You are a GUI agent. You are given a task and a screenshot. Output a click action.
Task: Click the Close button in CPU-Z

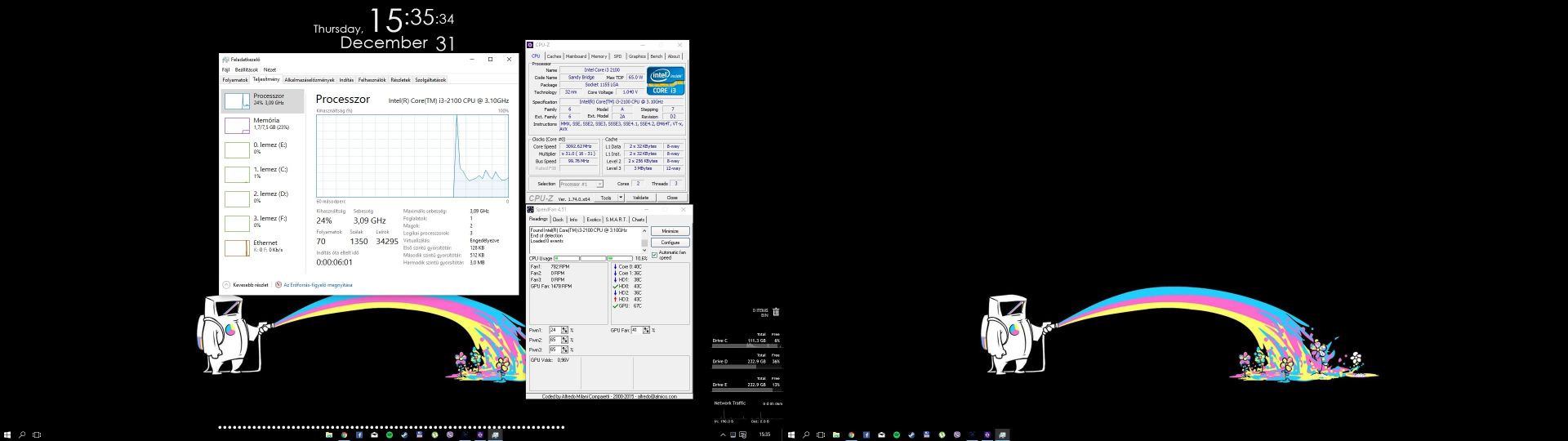(672, 198)
